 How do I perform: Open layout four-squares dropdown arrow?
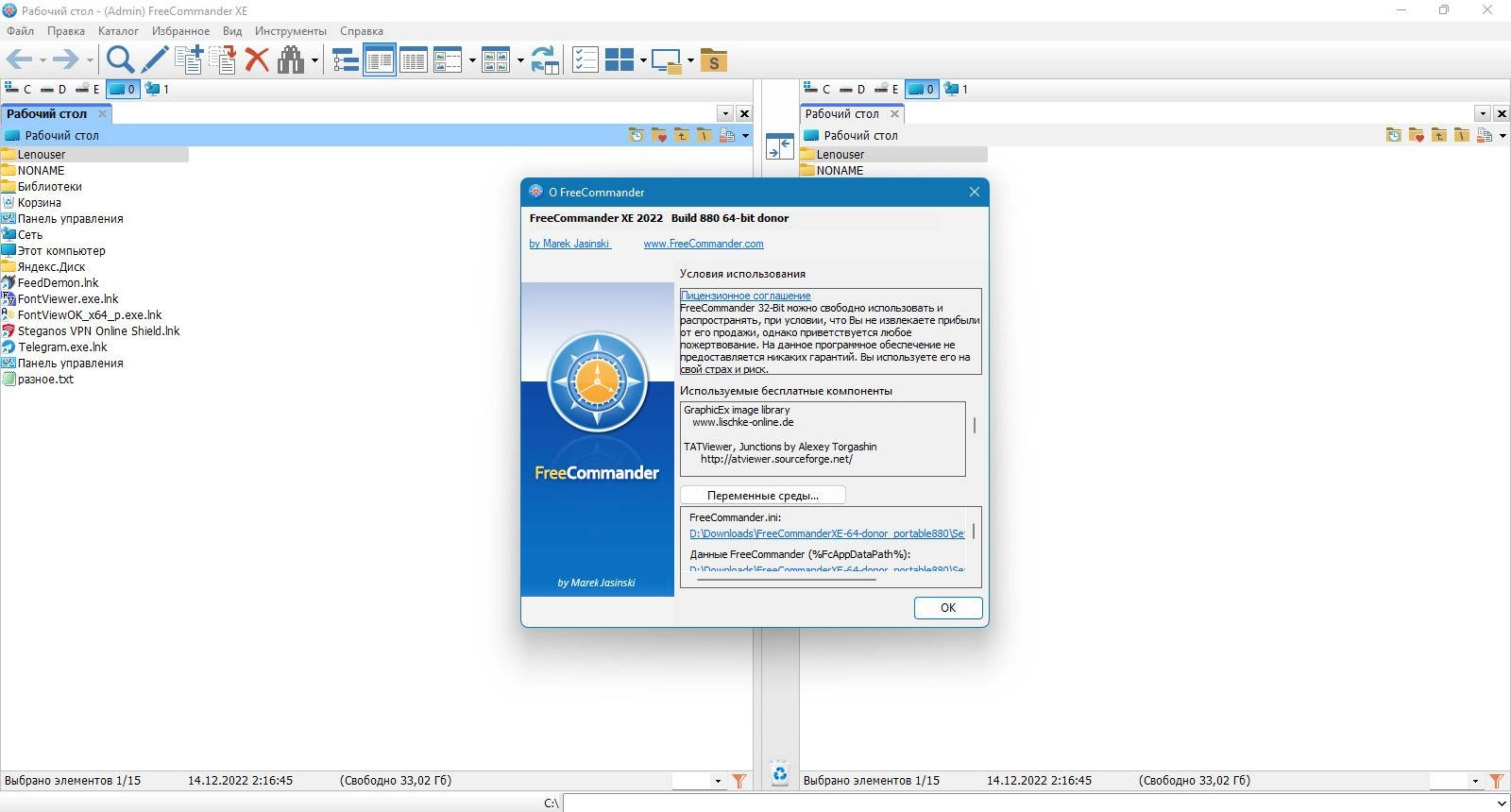643,60
